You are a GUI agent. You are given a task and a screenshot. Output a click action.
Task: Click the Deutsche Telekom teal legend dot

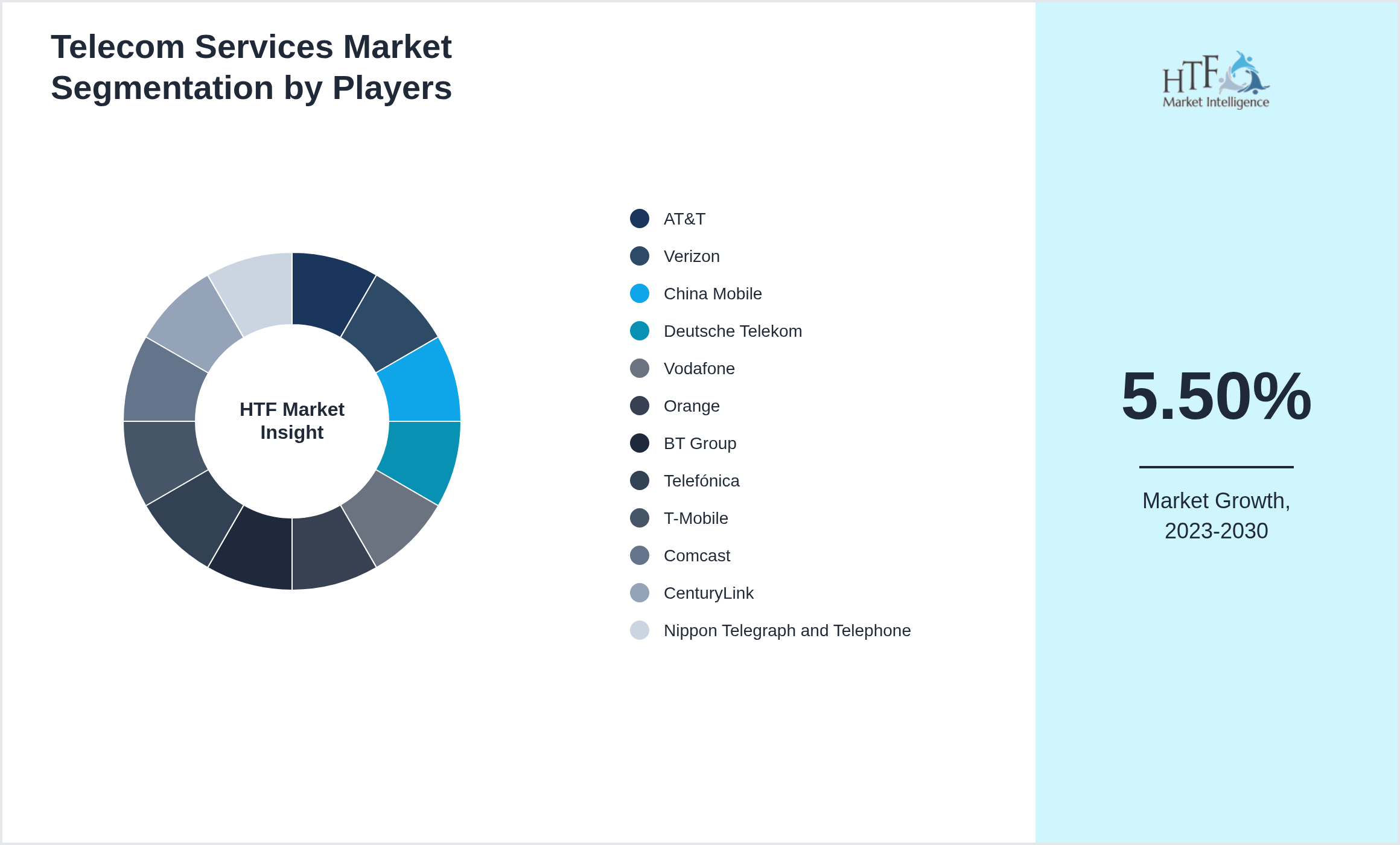click(x=638, y=331)
